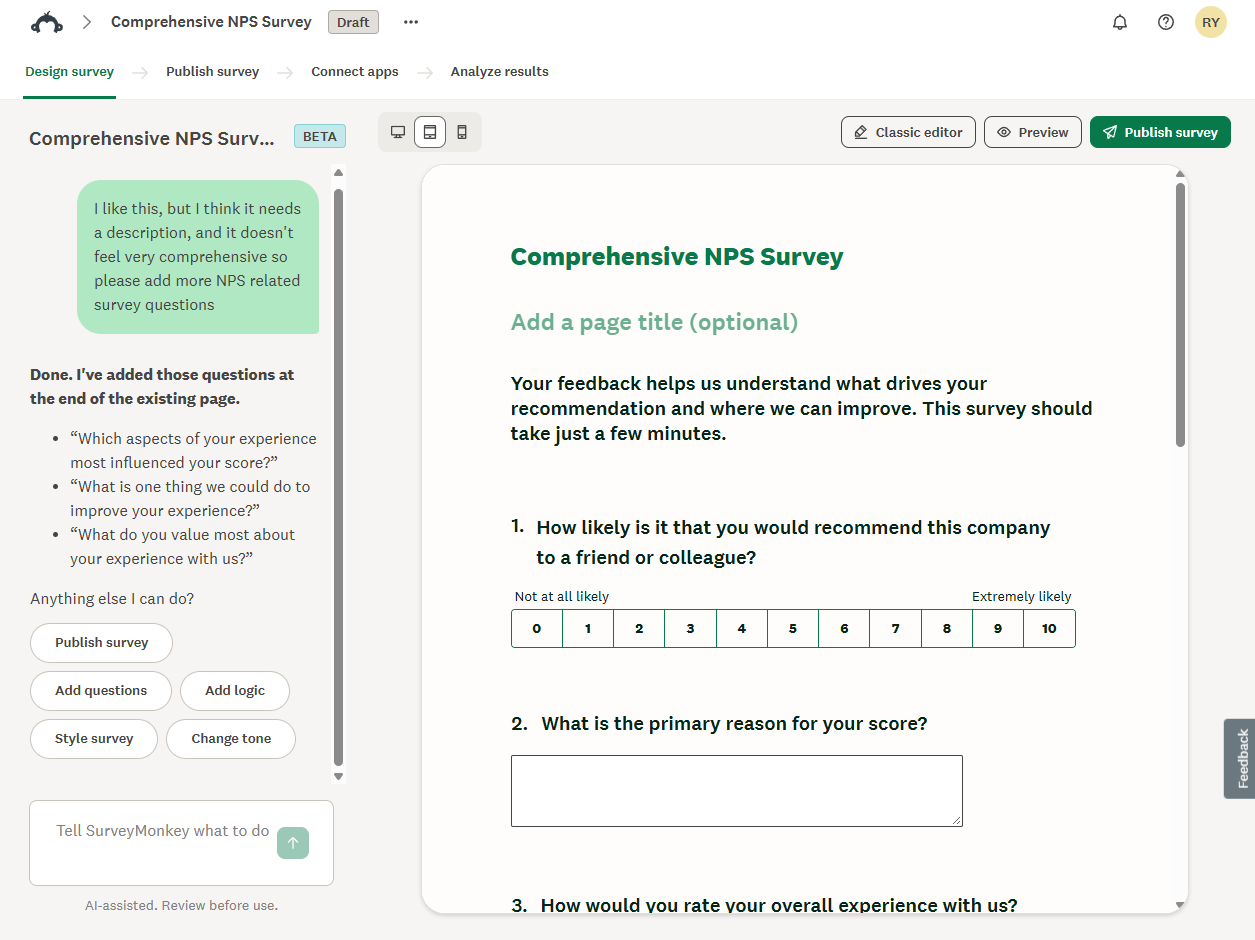This screenshot has height=940, width=1255.
Task: Click the chat panel scrollbar down arrow
Action: [338, 776]
